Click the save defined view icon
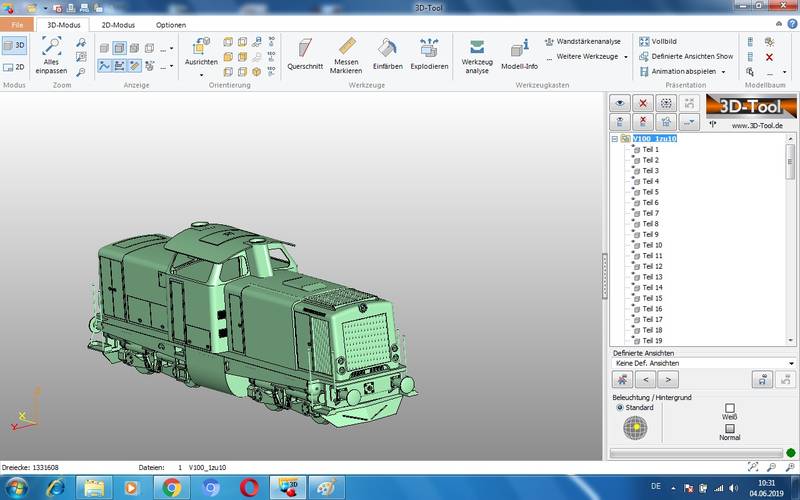800x500 pixels. tap(762, 380)
